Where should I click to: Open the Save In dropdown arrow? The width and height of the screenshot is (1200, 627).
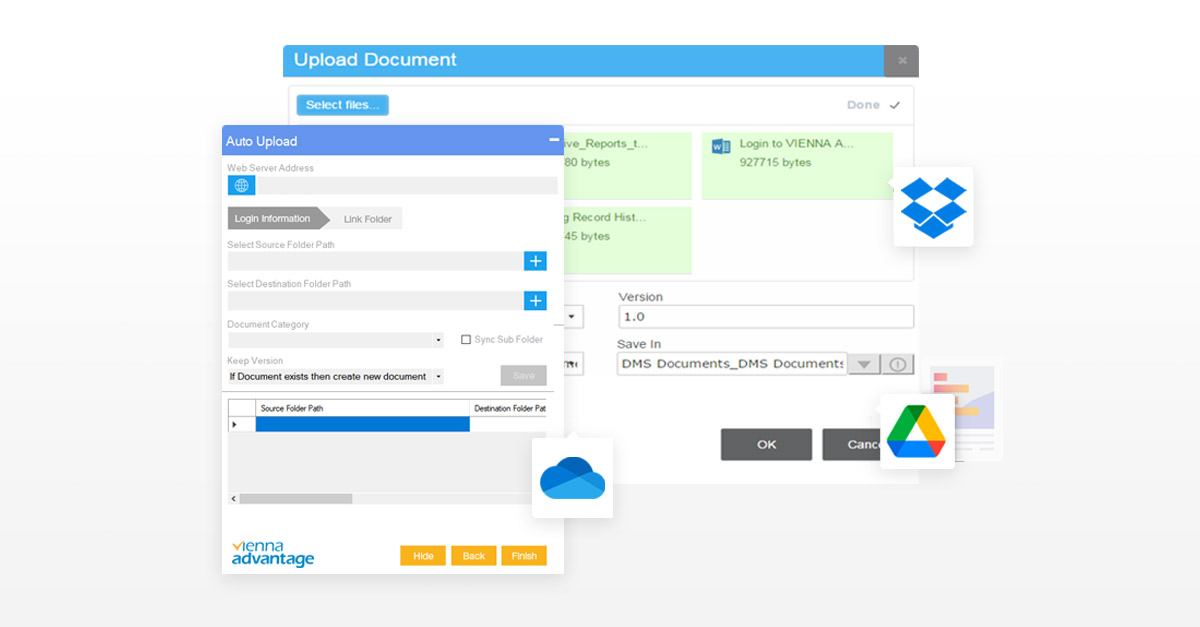[864, 364]
